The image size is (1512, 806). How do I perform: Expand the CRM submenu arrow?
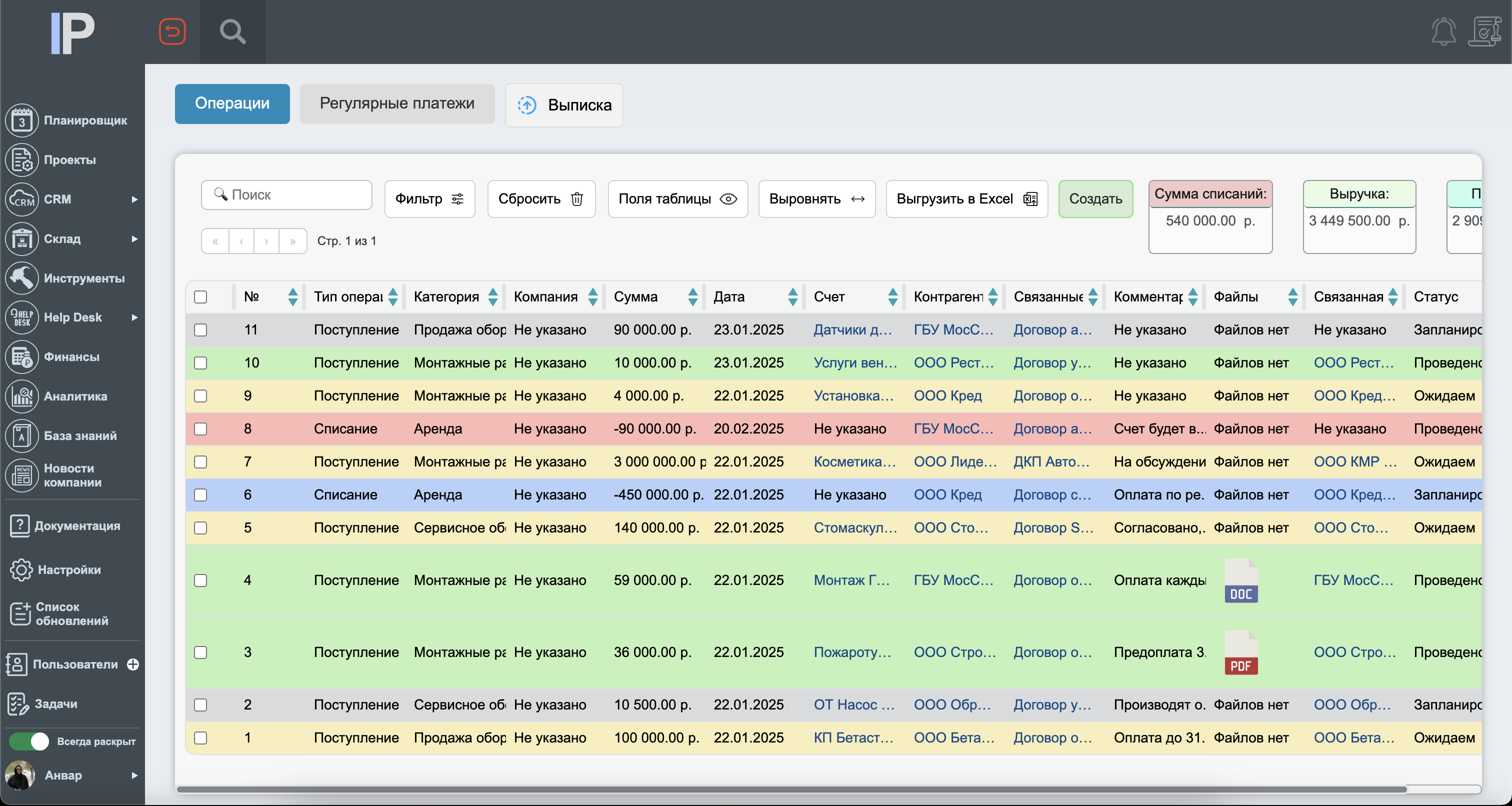click(x=134, y=199)
